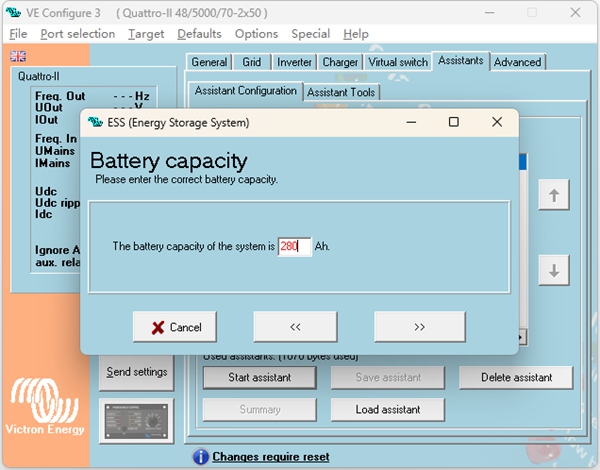The width and height of the screenshot is (600, 470).
Task: Switch to the Advanced tab
Action: (x=518, y=62)
